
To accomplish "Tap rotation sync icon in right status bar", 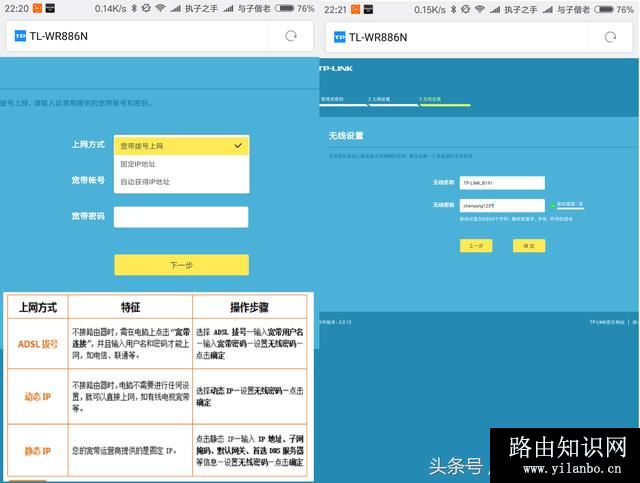I will click(466, 9).
